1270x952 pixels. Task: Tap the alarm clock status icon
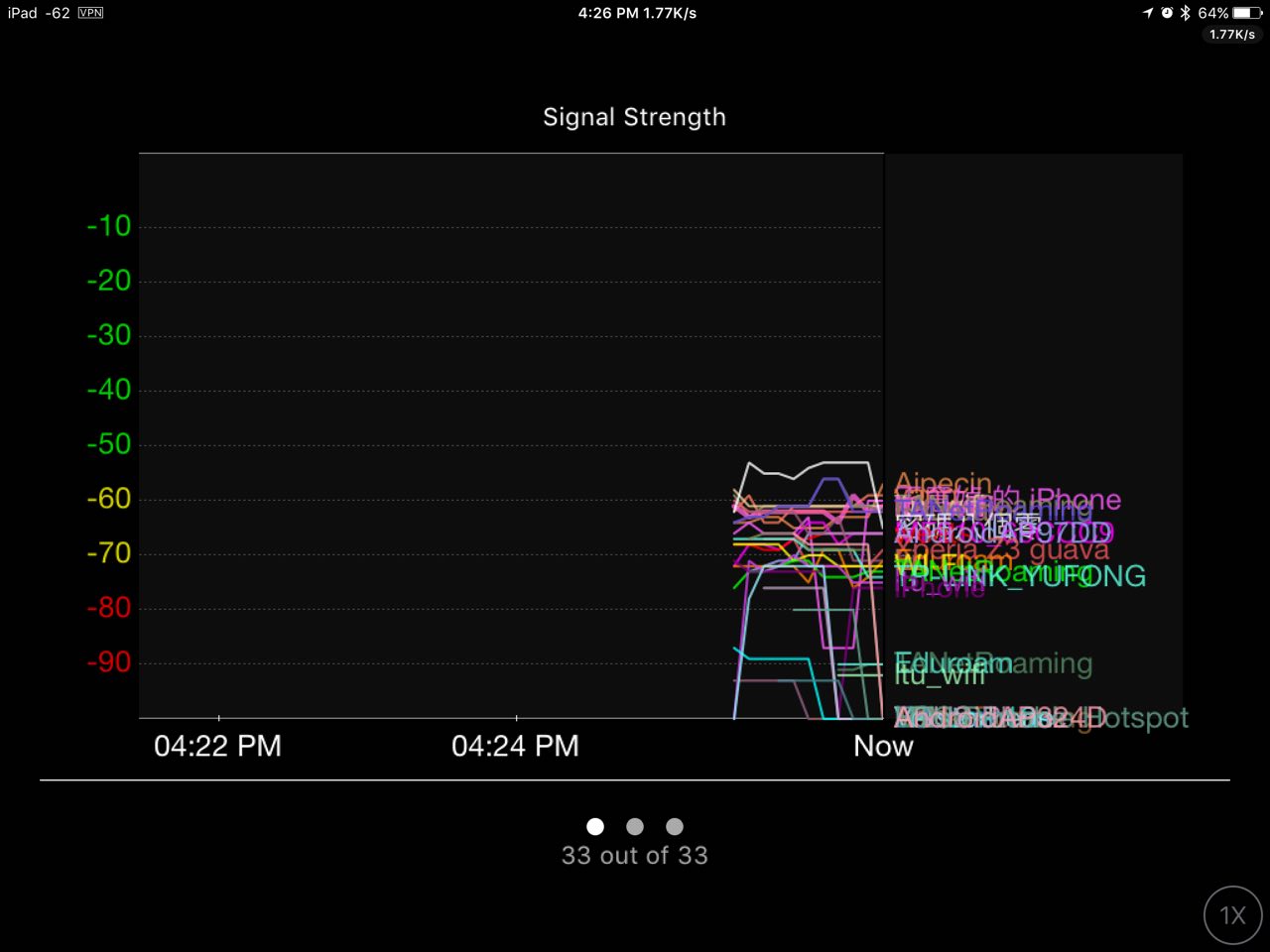pos(1167,13)
